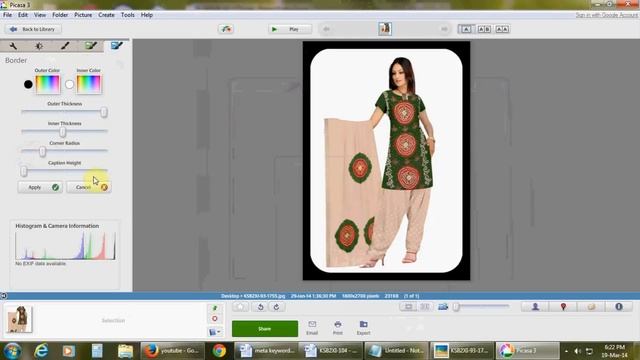
Task: Open the File menu
Action: click(x=7, y=15)
